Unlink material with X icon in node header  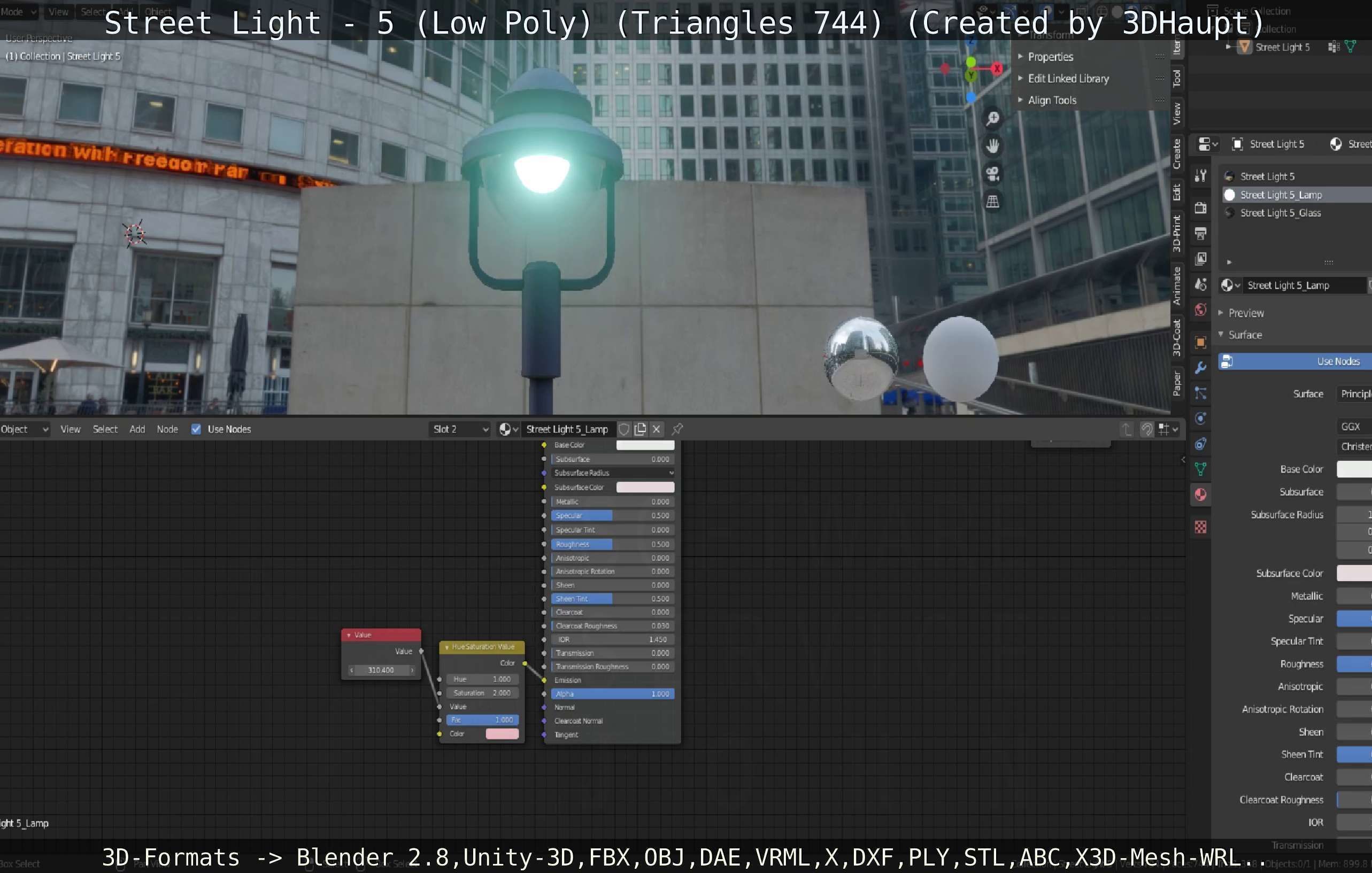click(657, 429)
